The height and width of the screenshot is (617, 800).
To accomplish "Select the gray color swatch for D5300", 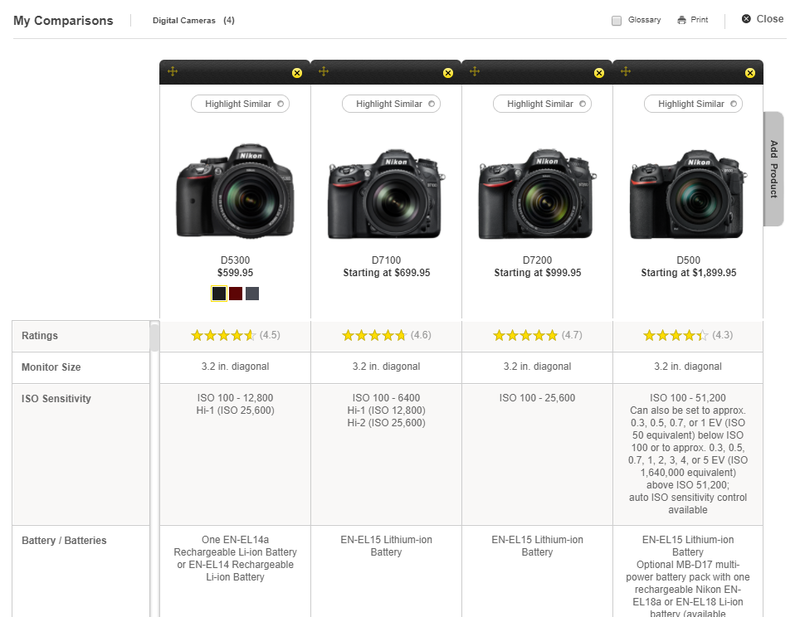I will [252, 293].
